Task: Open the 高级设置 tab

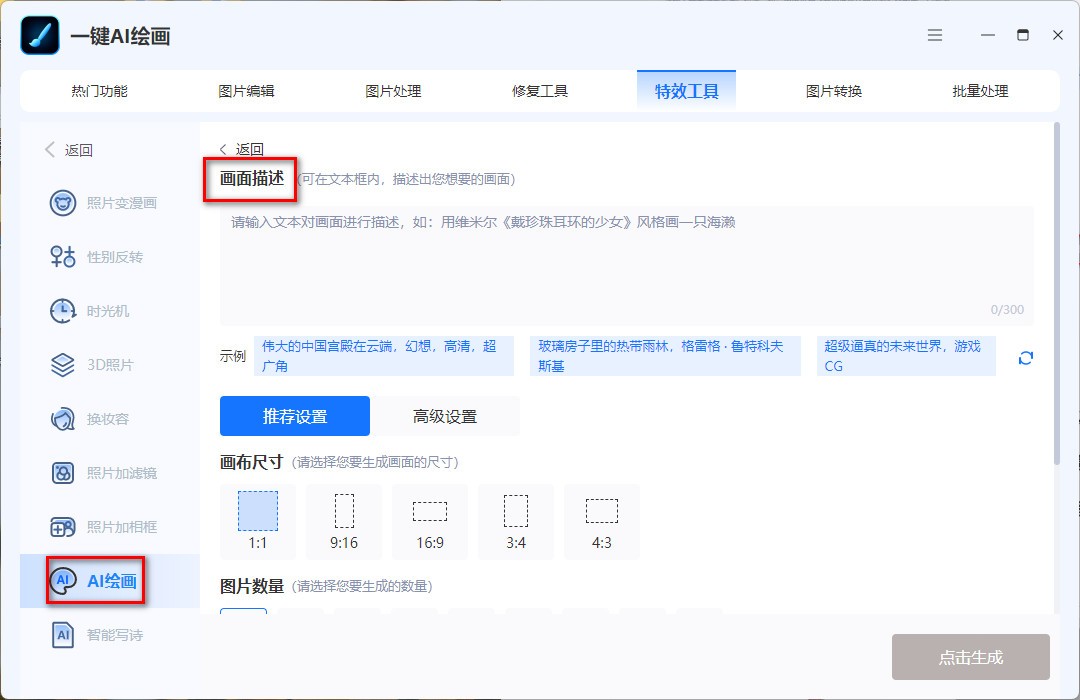Action: click(x=444, y=415)
